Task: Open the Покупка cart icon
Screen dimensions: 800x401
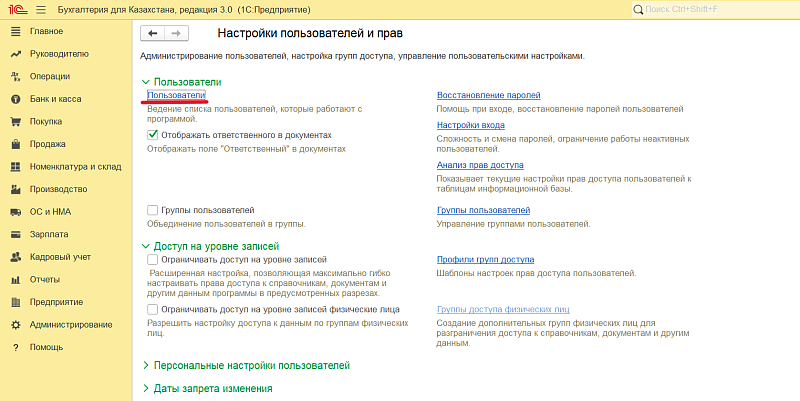Action: [15, 122]
